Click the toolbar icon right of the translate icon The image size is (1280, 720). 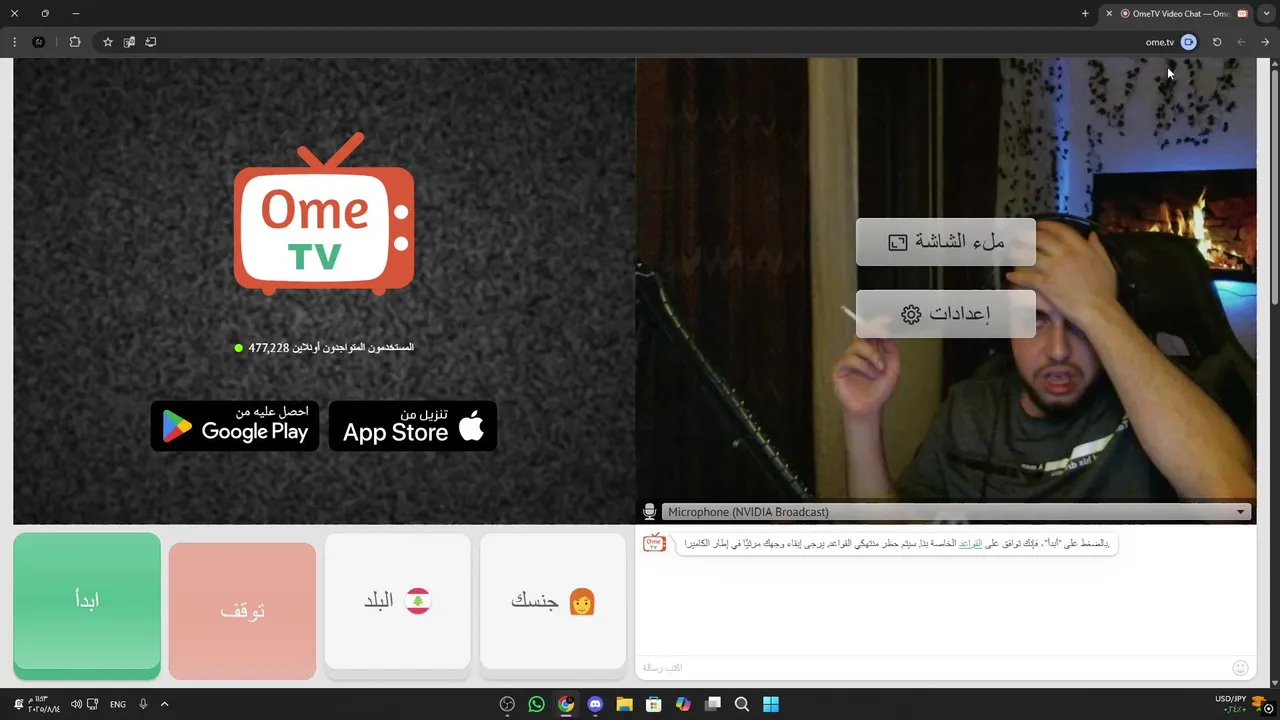click(x=151, y=42)
